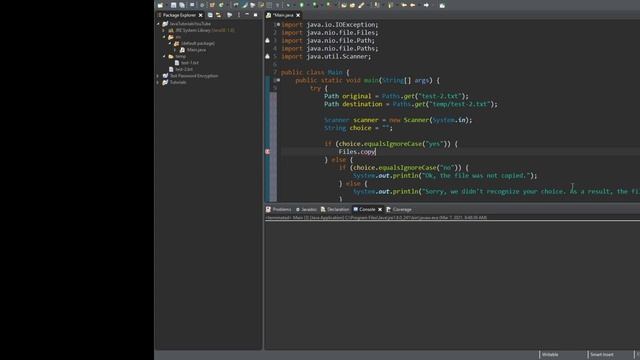This screenshot has height=360, width=640.
Task: Expand the Tutorials project node
Action: pyautogui.click(x=158, y=82)
